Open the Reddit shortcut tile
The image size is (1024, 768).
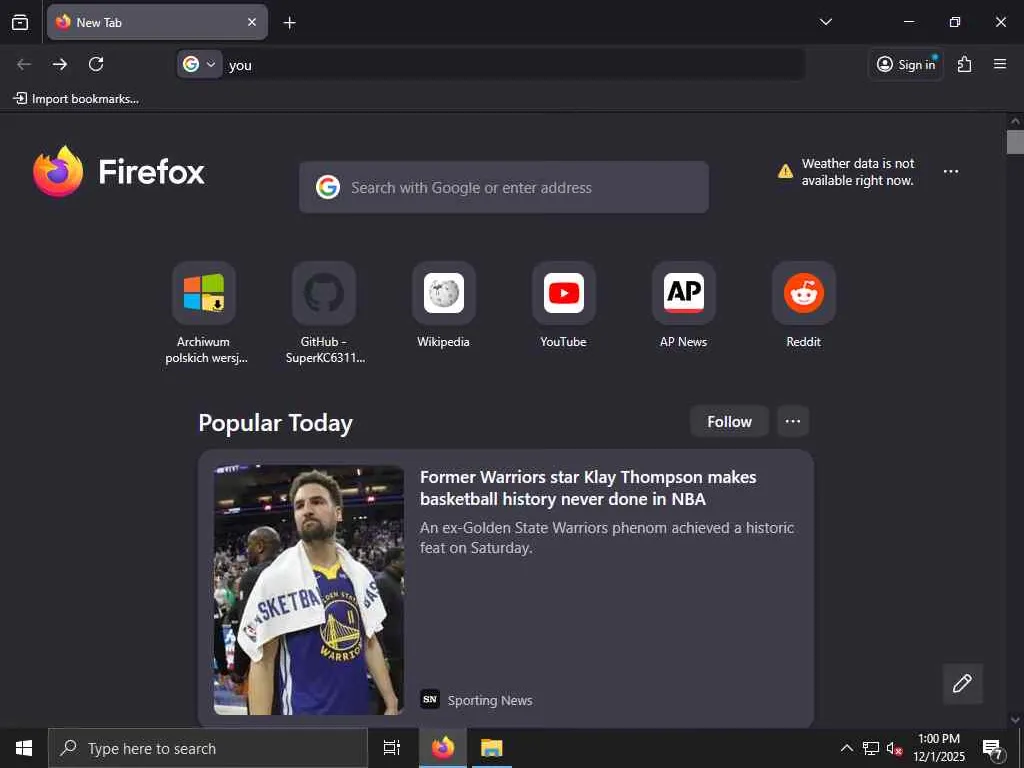coord(804,305)
